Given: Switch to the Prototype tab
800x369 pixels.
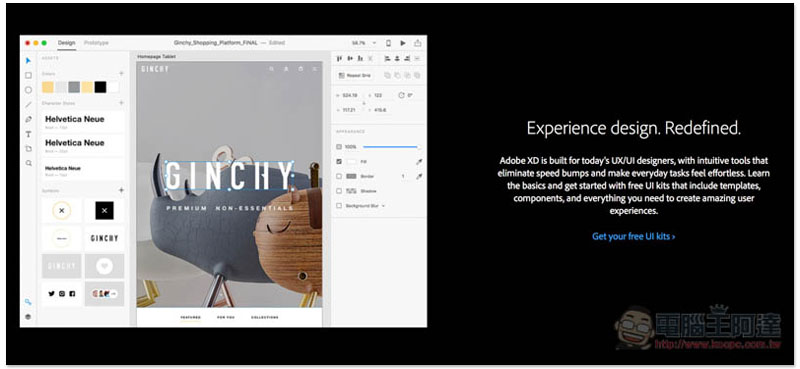Looking at the screenshot, I should point(96,43).
